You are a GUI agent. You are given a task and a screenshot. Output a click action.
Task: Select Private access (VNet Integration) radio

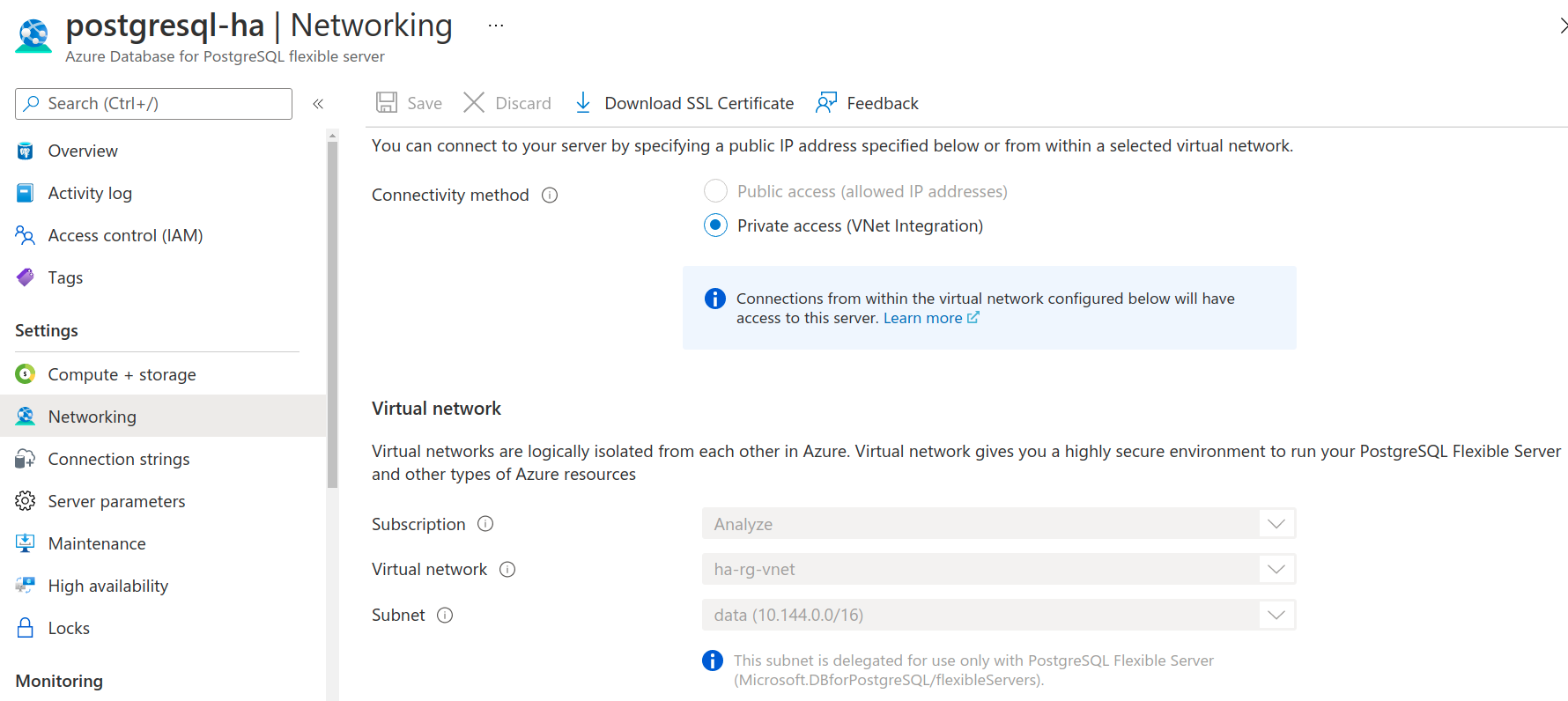click(715, 225)
